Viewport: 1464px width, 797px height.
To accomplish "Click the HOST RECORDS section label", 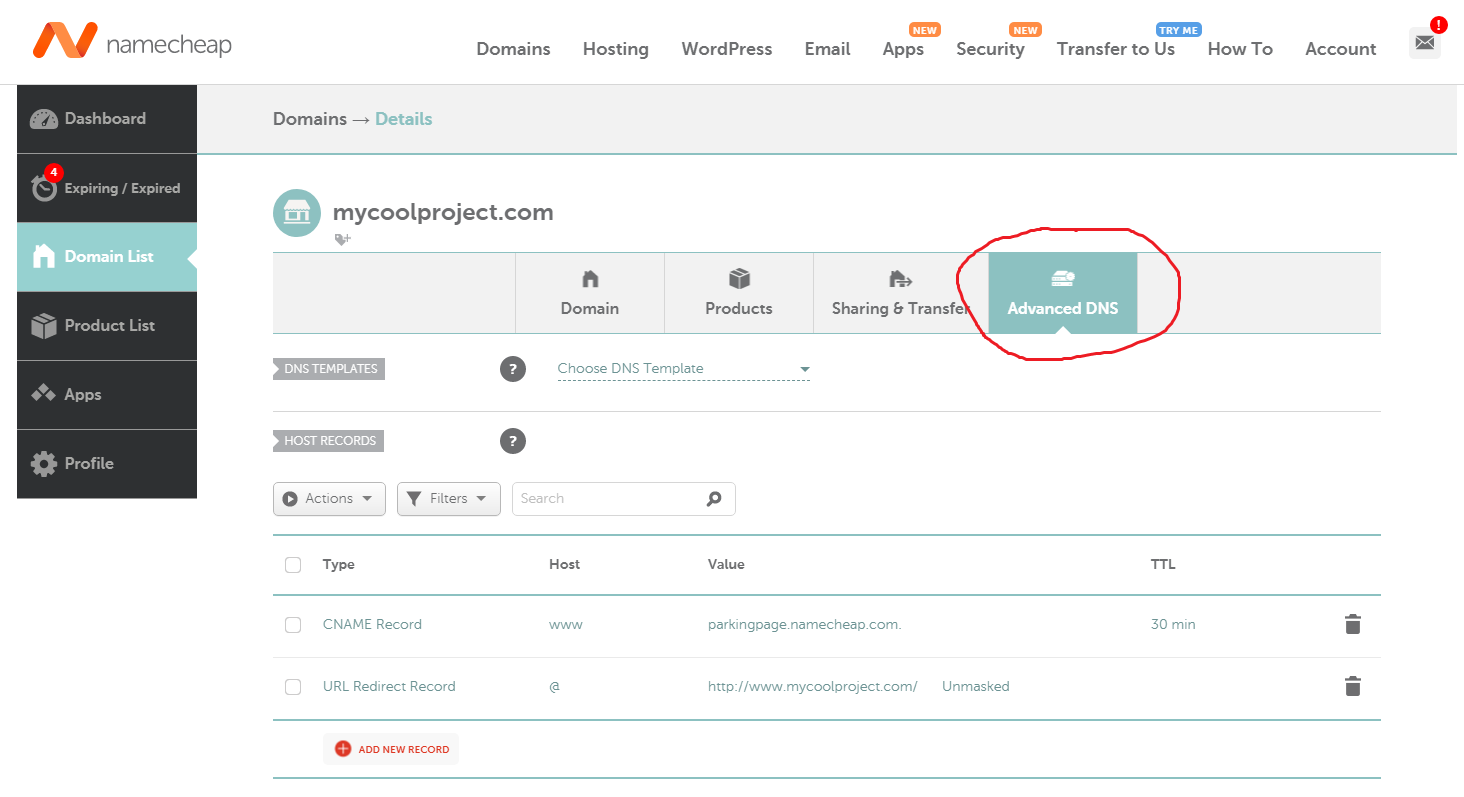I will coord(329,441).
